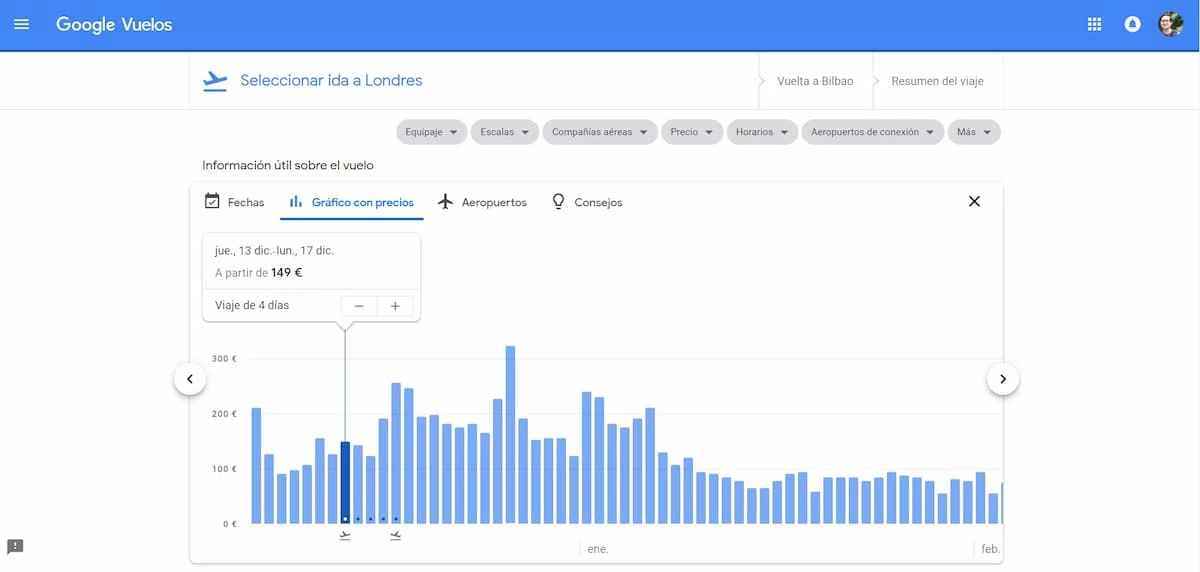Open the user account avatar
This screenshot has width=1200, height=572.
[x=1171, y=24]
